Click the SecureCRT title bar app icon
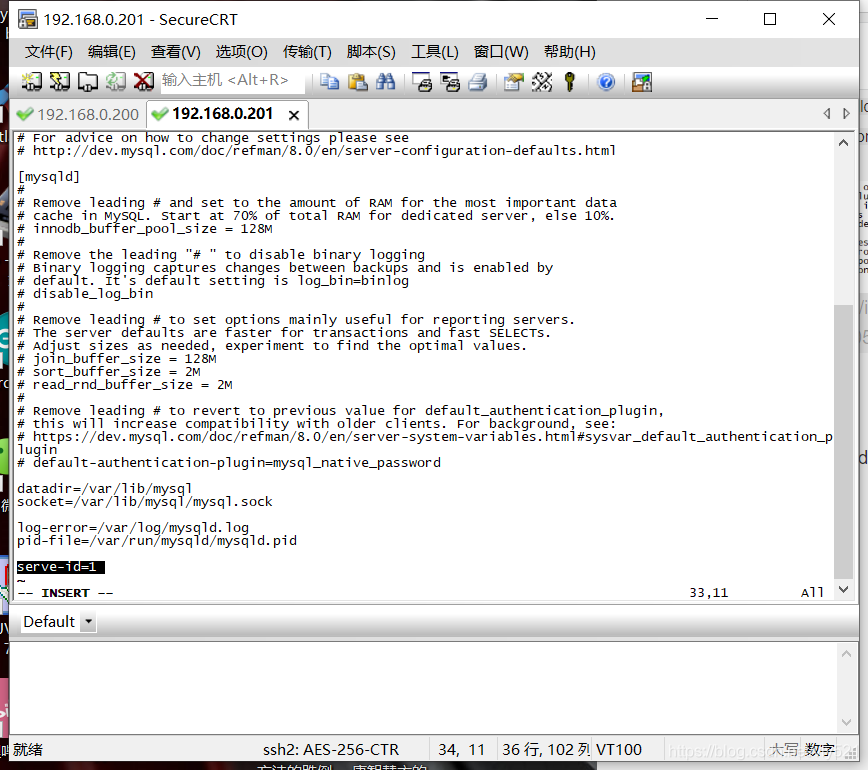The image size is (868, 770). pyautogui.click(x=28, y=19)
